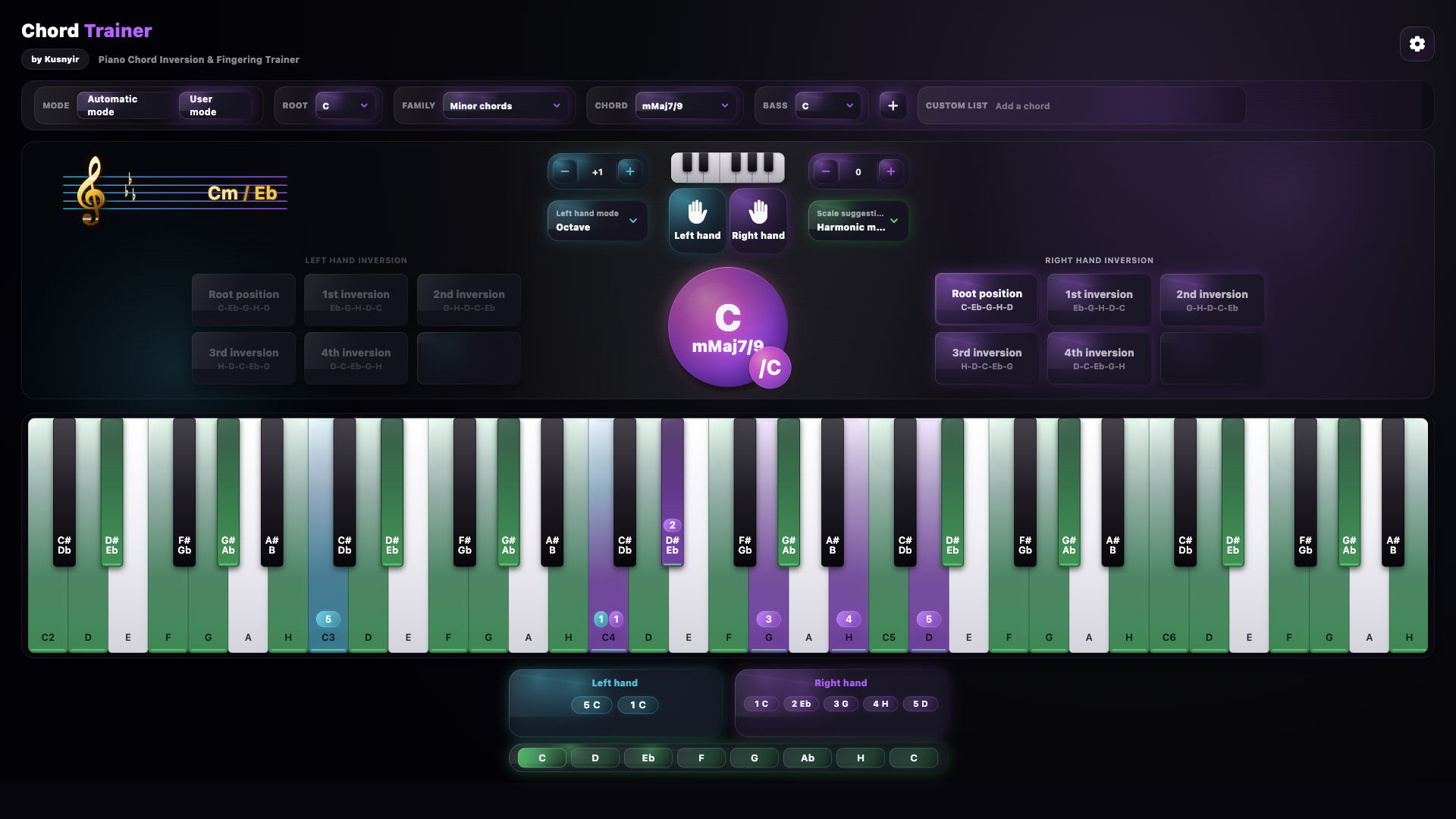The image size is (1456, 819).
Task: Click the mini piano keyboard icon
Action: coord(727,168)
